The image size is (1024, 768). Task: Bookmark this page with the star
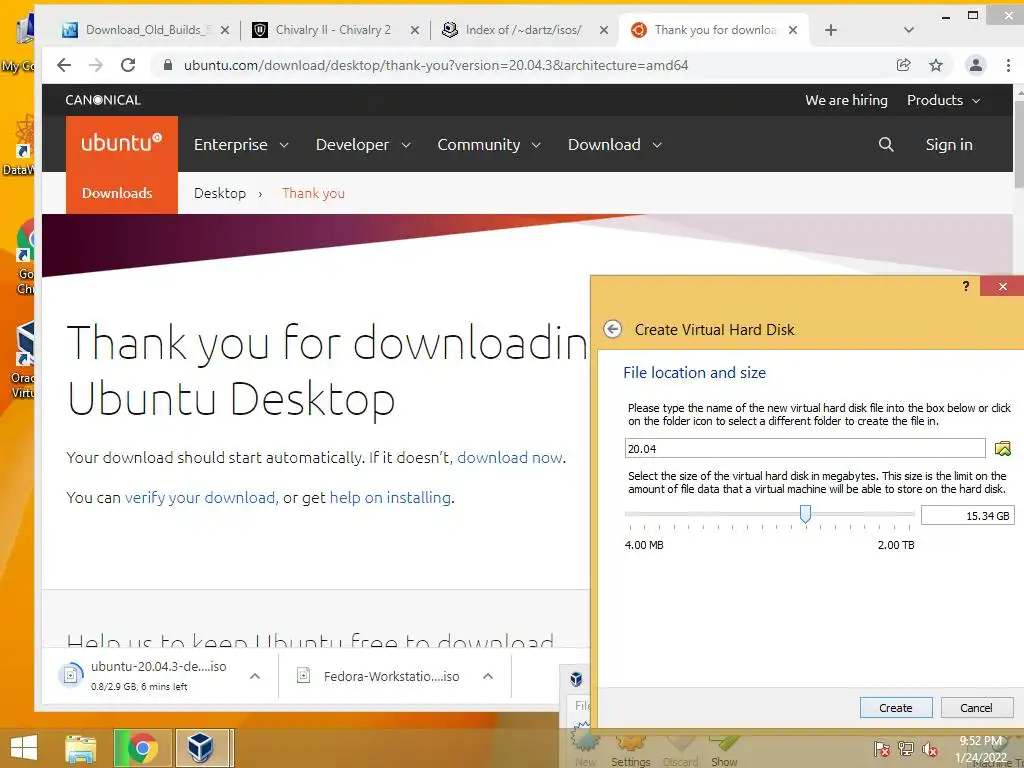click(936, 65)
